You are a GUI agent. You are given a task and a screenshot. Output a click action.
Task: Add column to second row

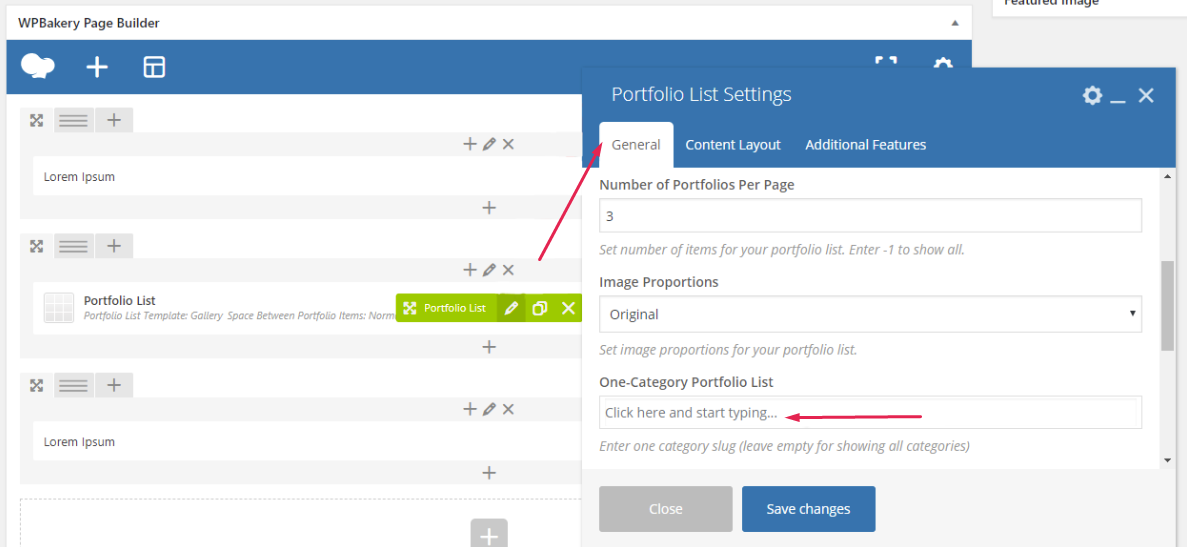(x=114, y=245)
